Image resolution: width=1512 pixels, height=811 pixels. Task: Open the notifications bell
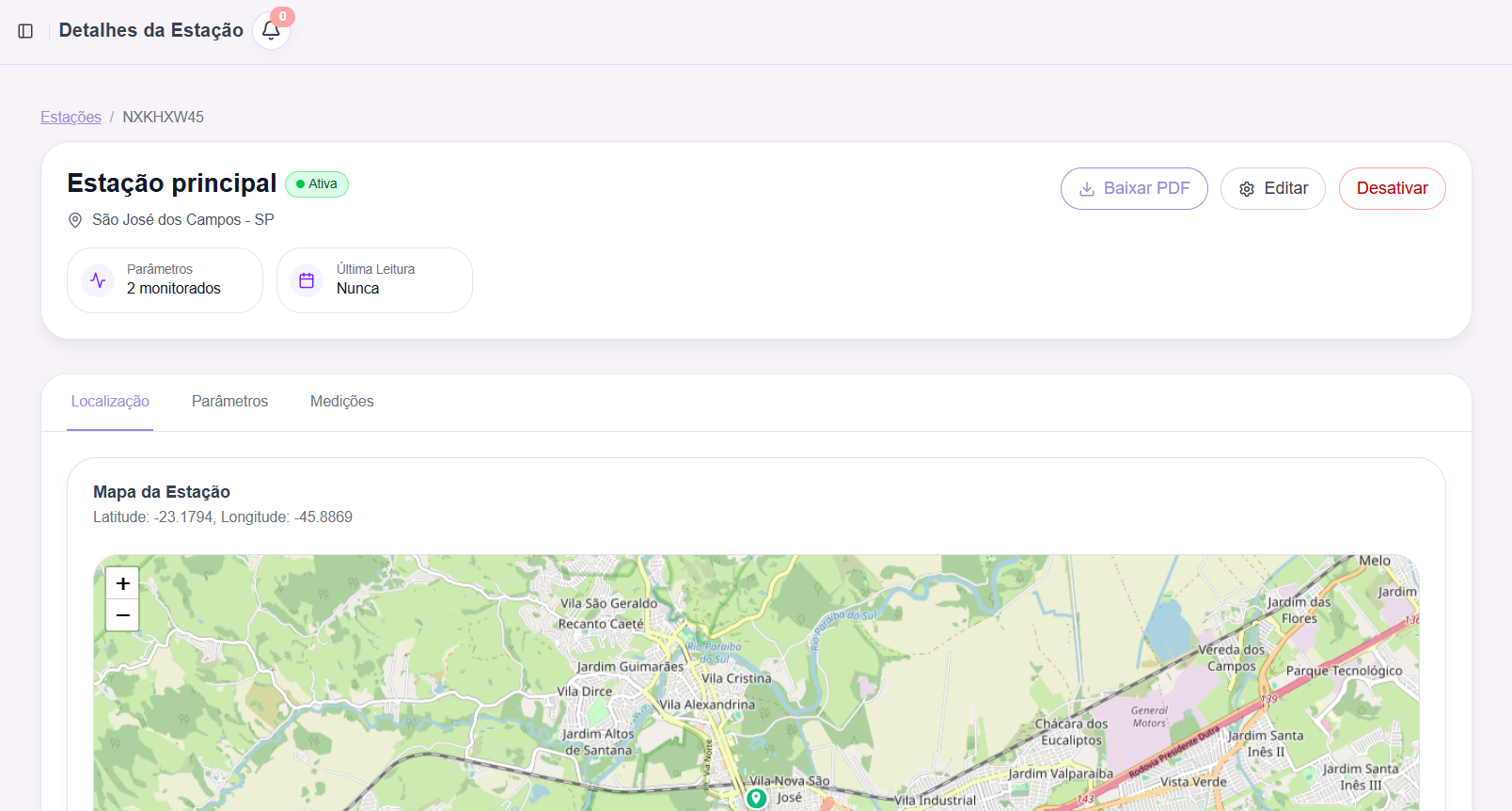point(271,31)
